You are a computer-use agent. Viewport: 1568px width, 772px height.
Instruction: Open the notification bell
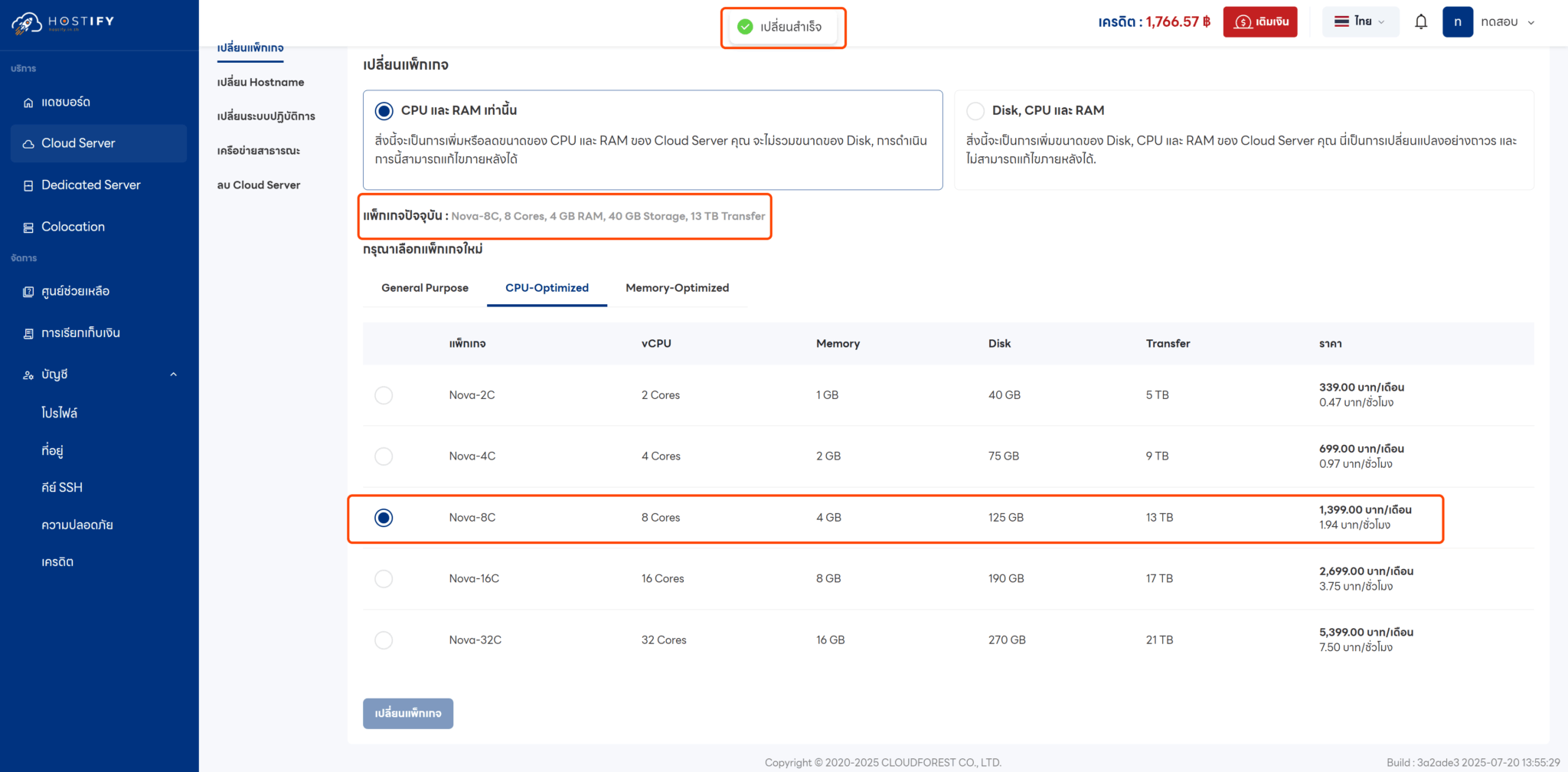point(1420,21)
